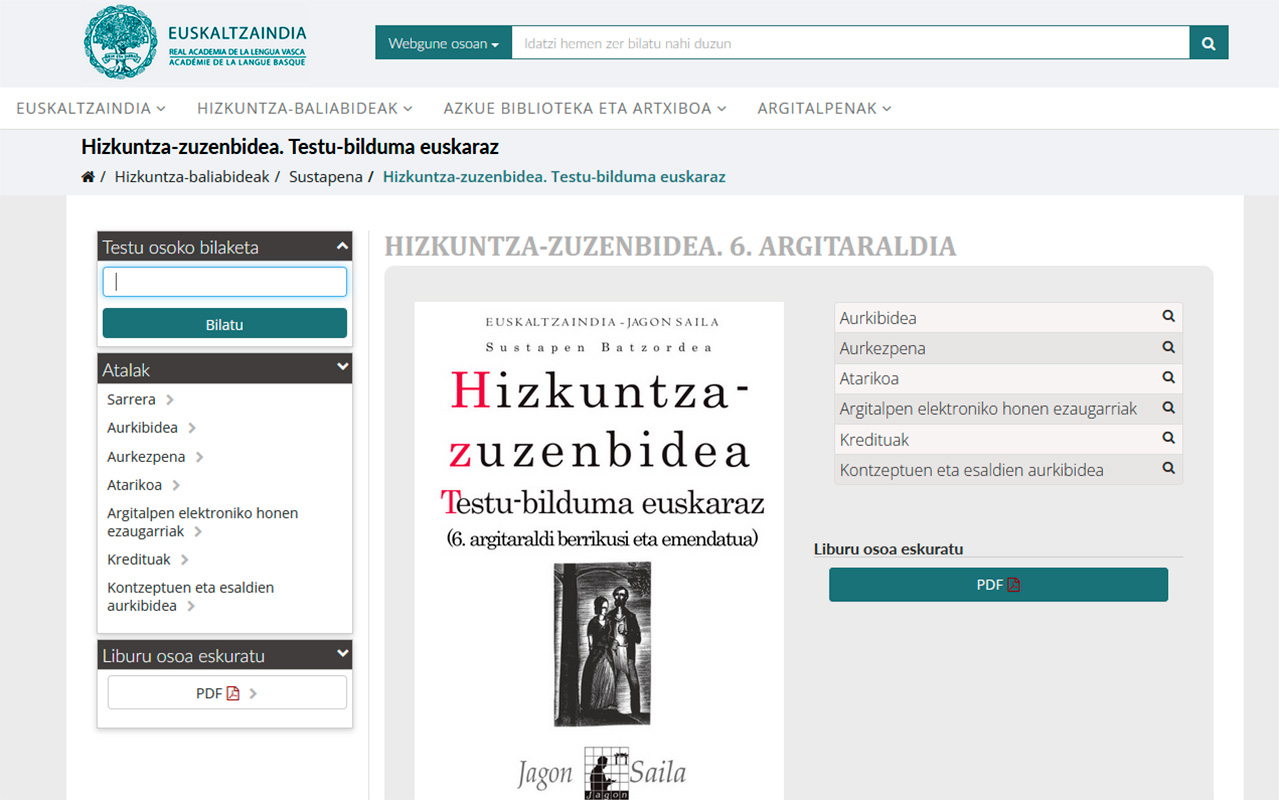
Task: Open Aurkibidea section in Atalak sidebar
Action: (142, 427)
